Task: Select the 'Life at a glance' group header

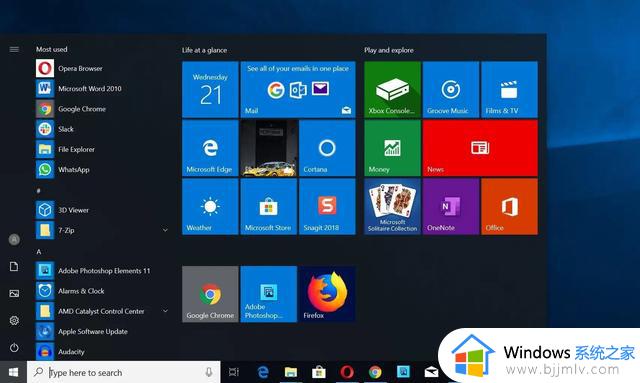Action: click(x=204, y=50)
